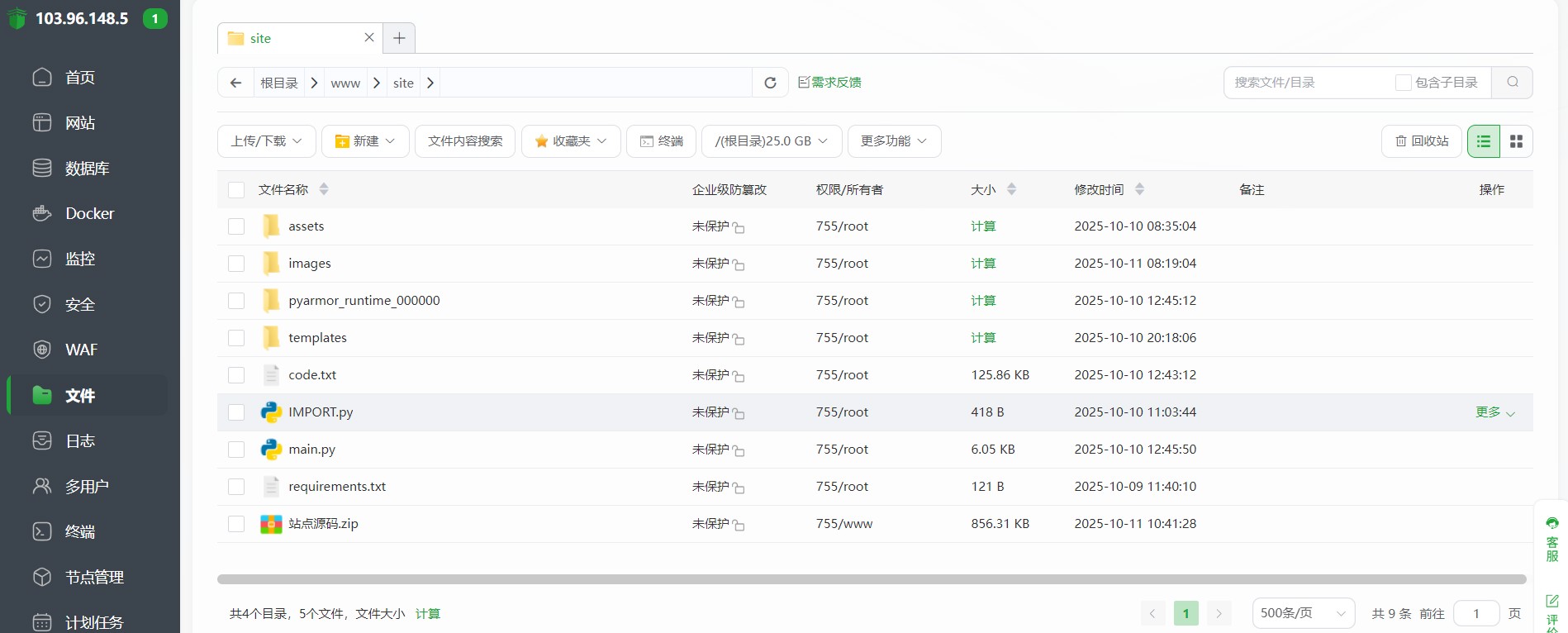Viewport: 1568px width, 633px height.
Task: Enable the 包含子目录 checkbox
Action: tap(1403, 83)
